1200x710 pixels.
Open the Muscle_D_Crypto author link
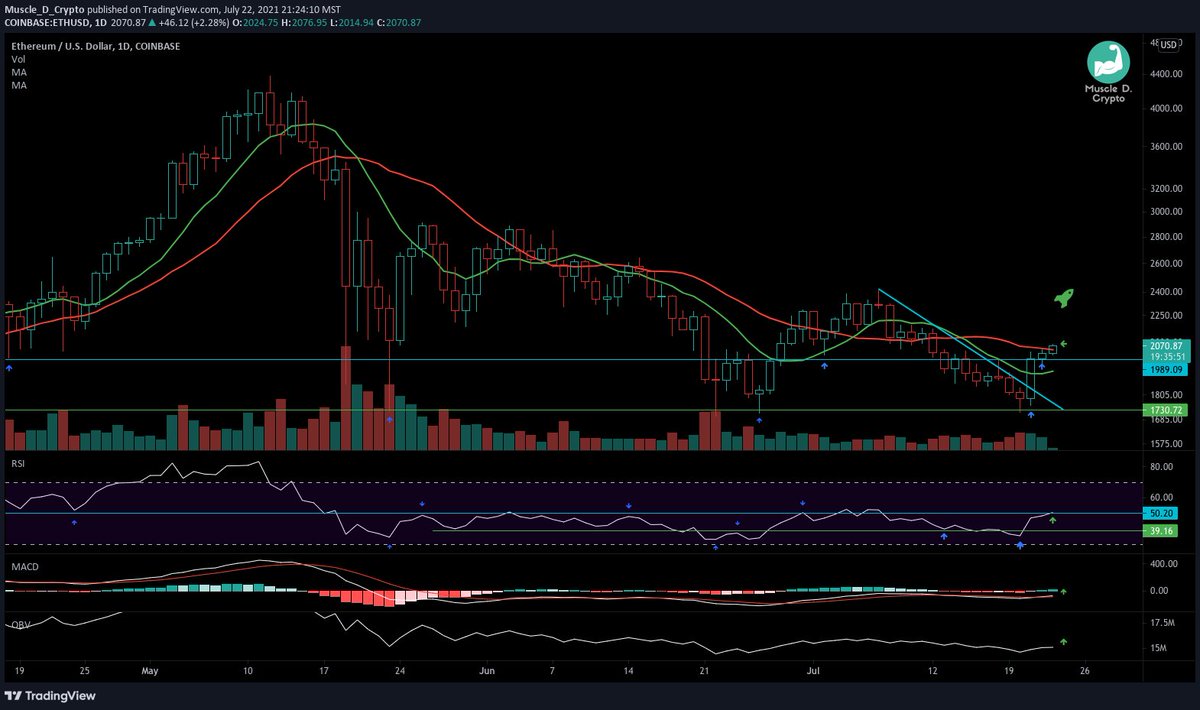pyautogui.click(x=43, y=9)
